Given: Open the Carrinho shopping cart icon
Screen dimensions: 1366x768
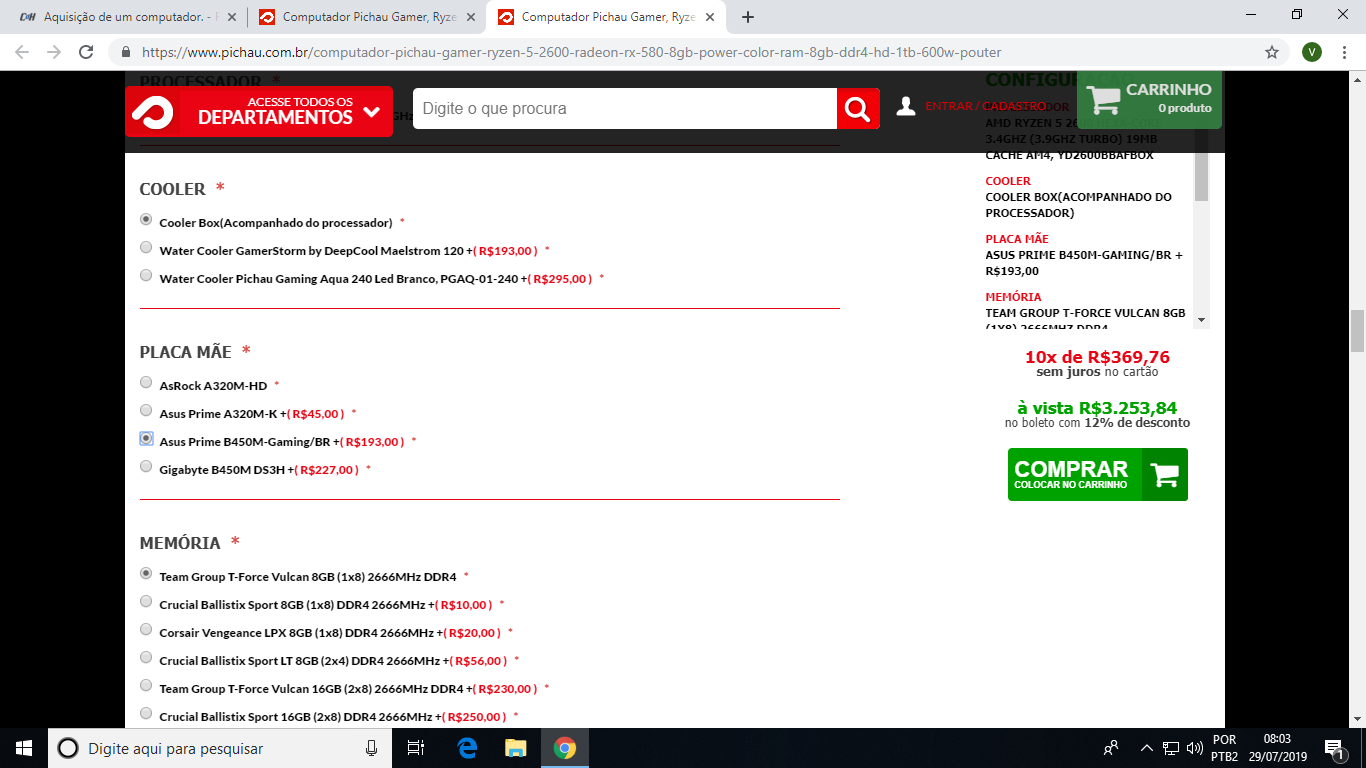Looking at the screenshot, I should [1104, 99].
